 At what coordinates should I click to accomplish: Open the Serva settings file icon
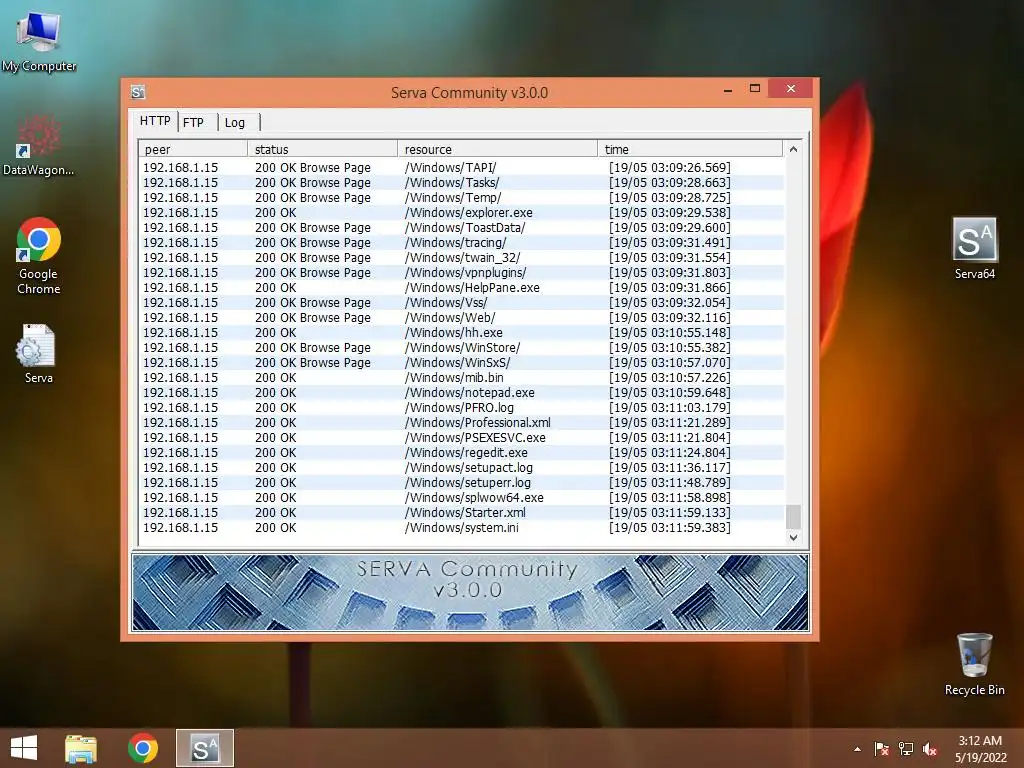coord(38,353)
